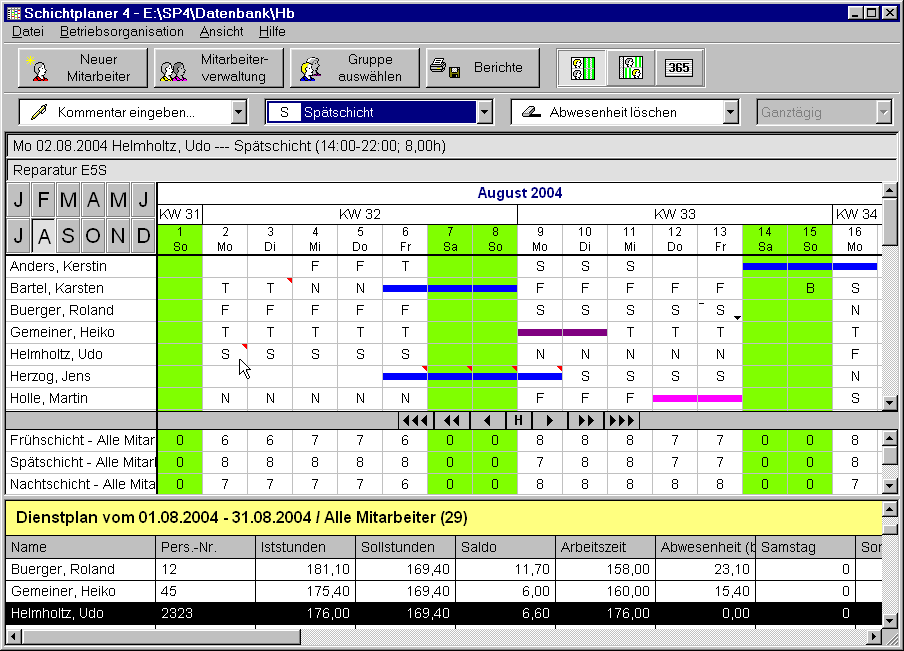Open Berichte reports
The image size is (904, 651).
tap(483, 68)
